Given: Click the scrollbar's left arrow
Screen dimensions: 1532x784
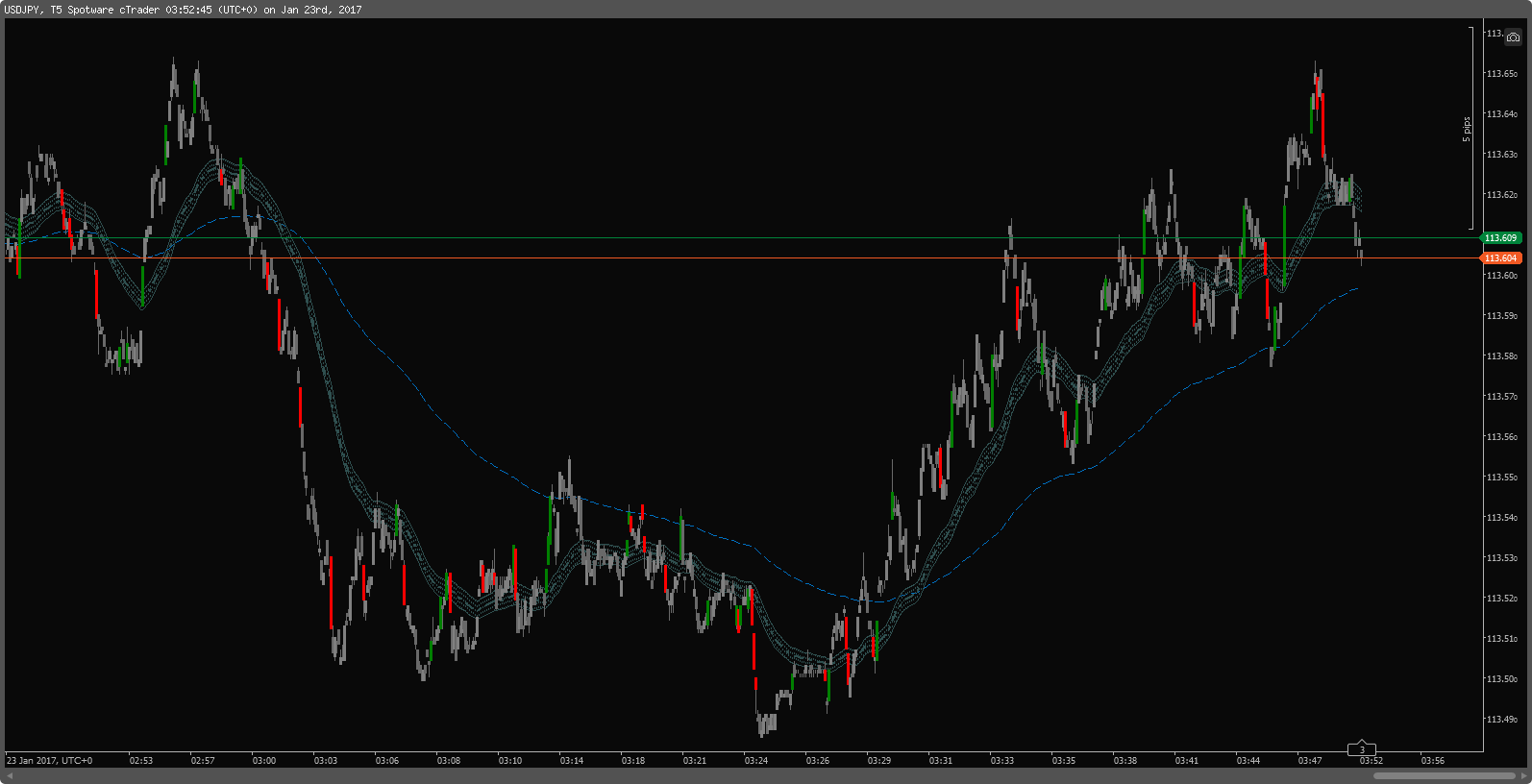Looking at the screenshot, I should tap(9, 775).
